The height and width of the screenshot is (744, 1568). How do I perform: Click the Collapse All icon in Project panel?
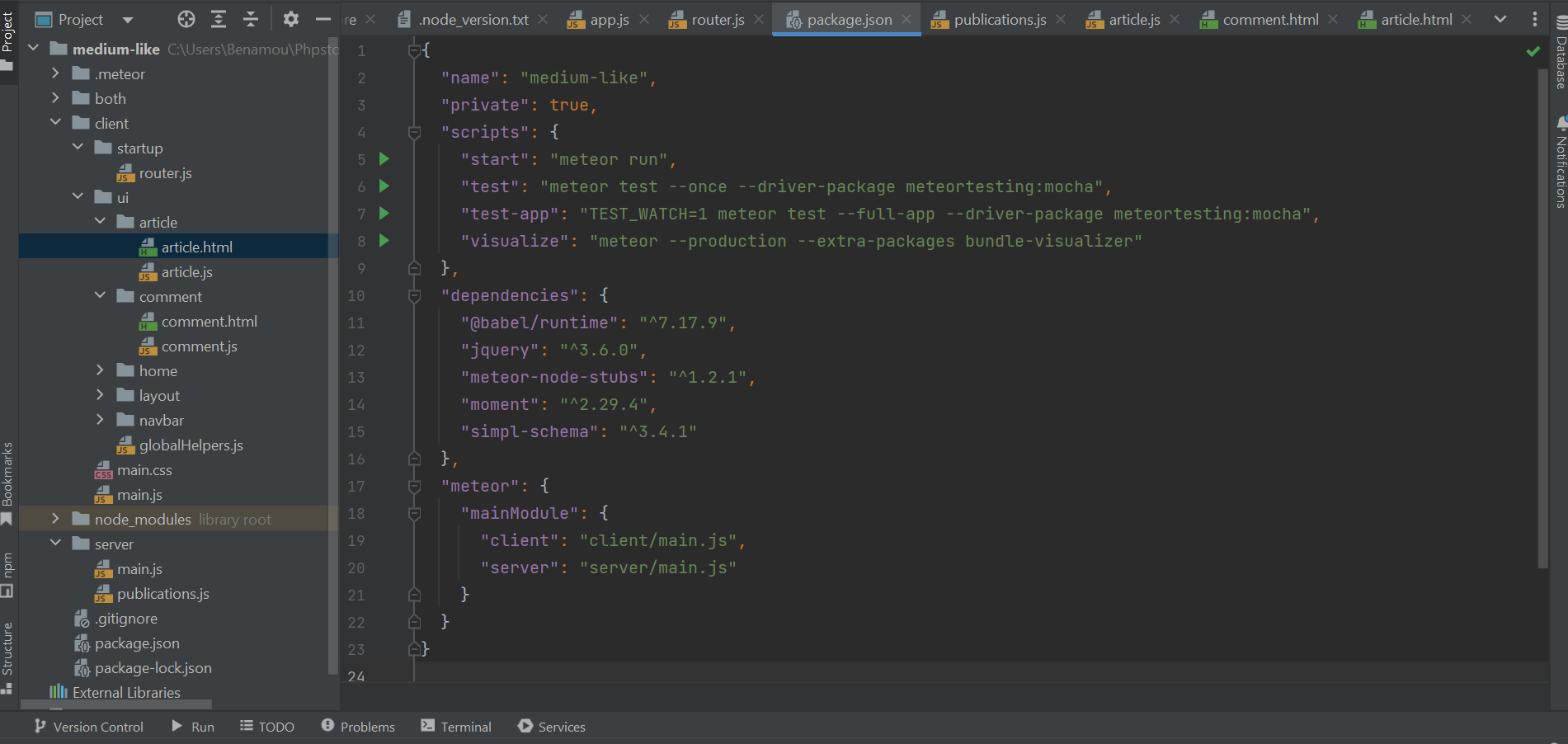[x=251, y=19]
